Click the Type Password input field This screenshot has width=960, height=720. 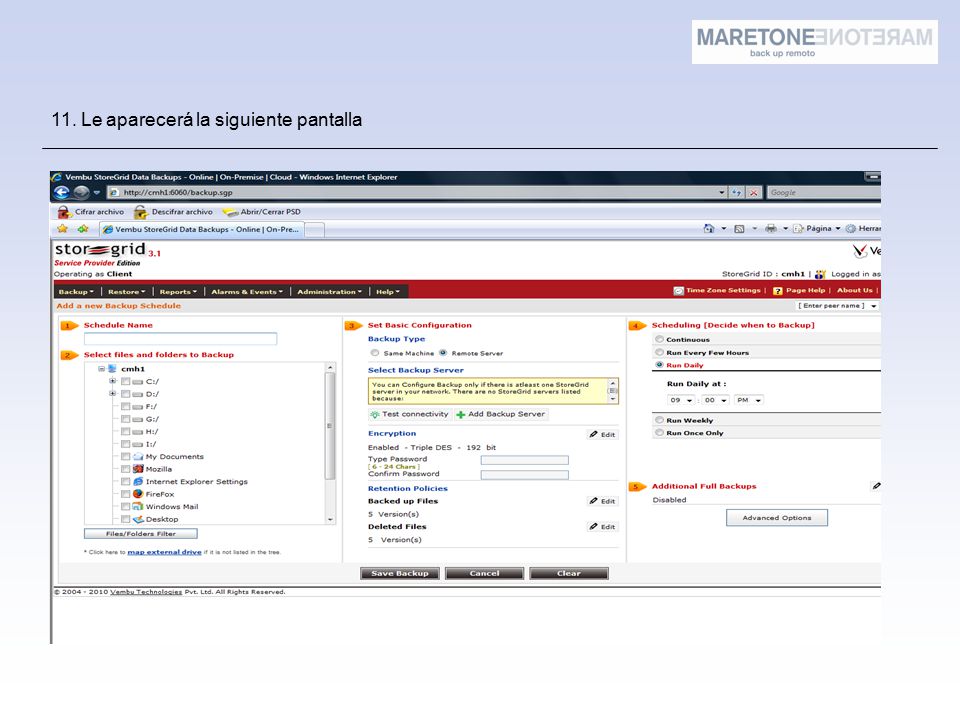pos(525,460)
